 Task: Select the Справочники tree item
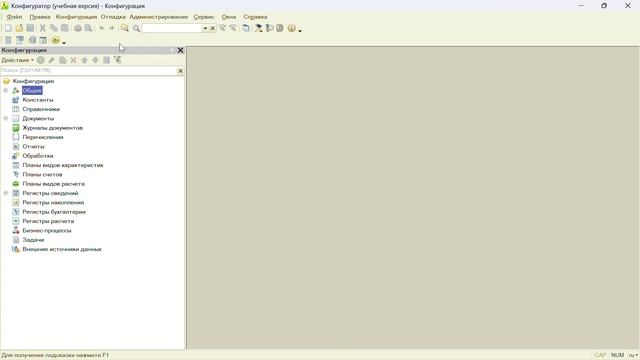[41, 109]
